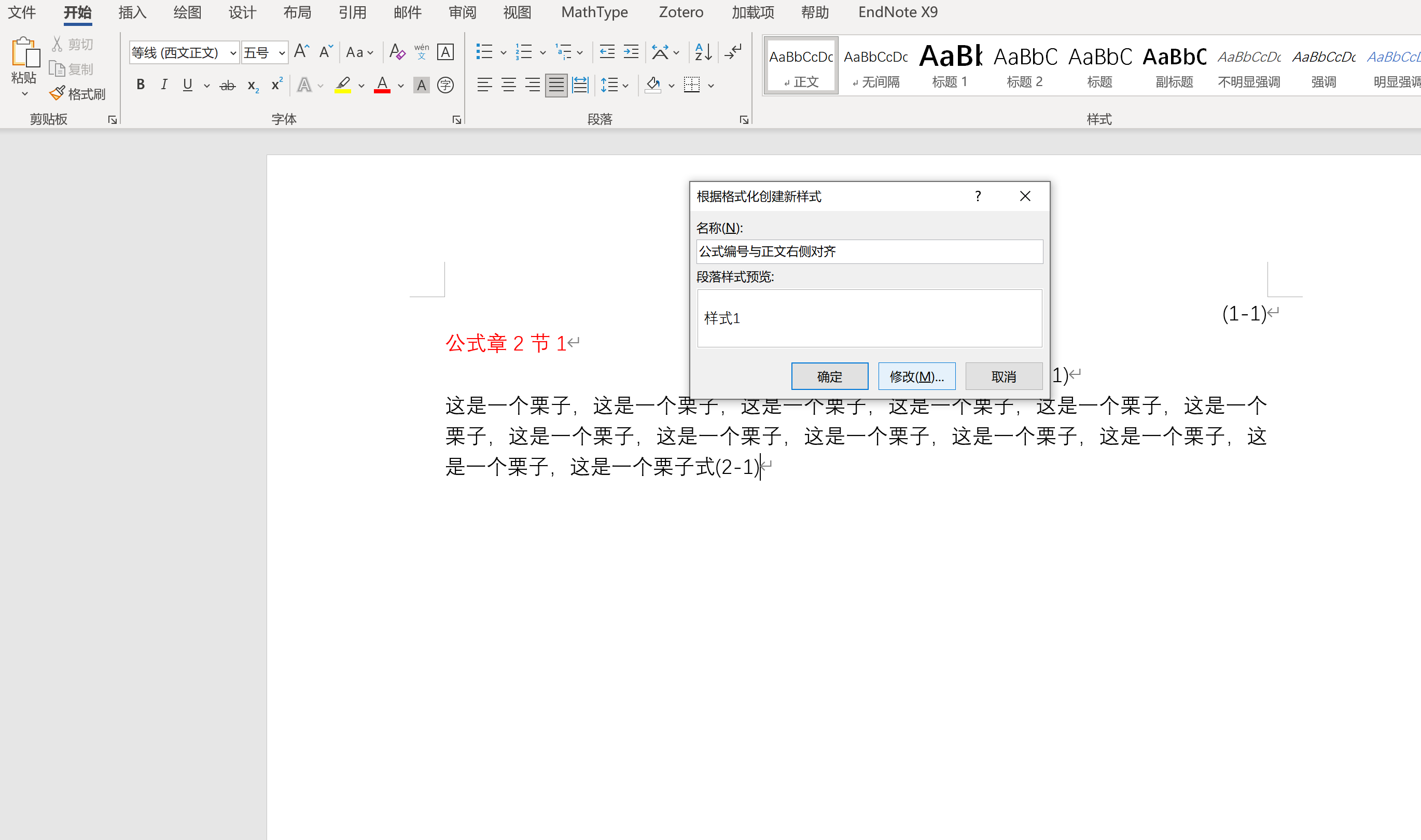The height and width of the screenshot is (840, 1421).
Task: Open the font name dropdown
Action: pos(233,53)
